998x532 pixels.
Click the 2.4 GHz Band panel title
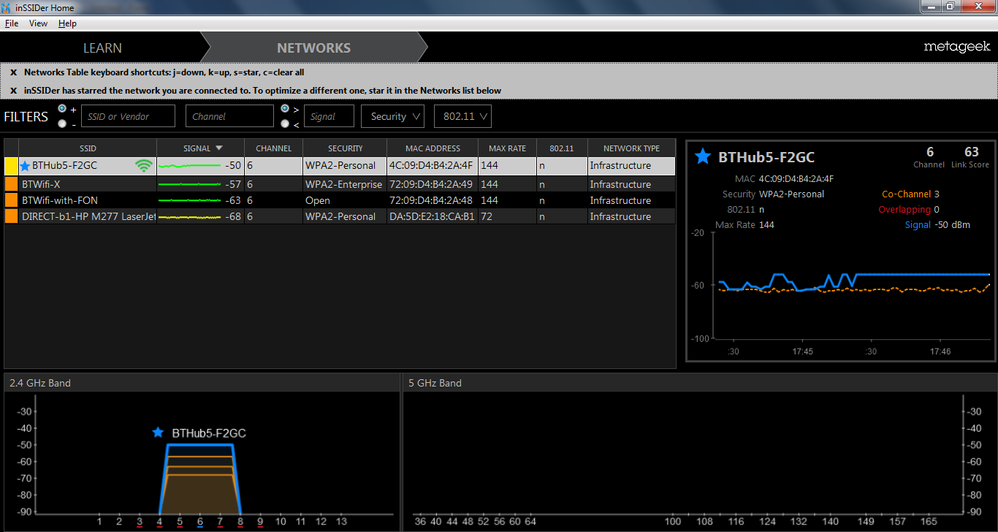click(x=40, y=383)
